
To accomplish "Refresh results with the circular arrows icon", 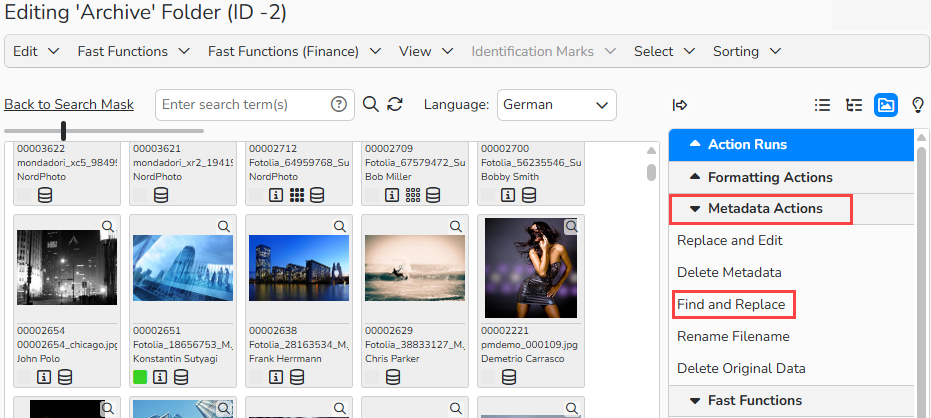I will point(395,104).
